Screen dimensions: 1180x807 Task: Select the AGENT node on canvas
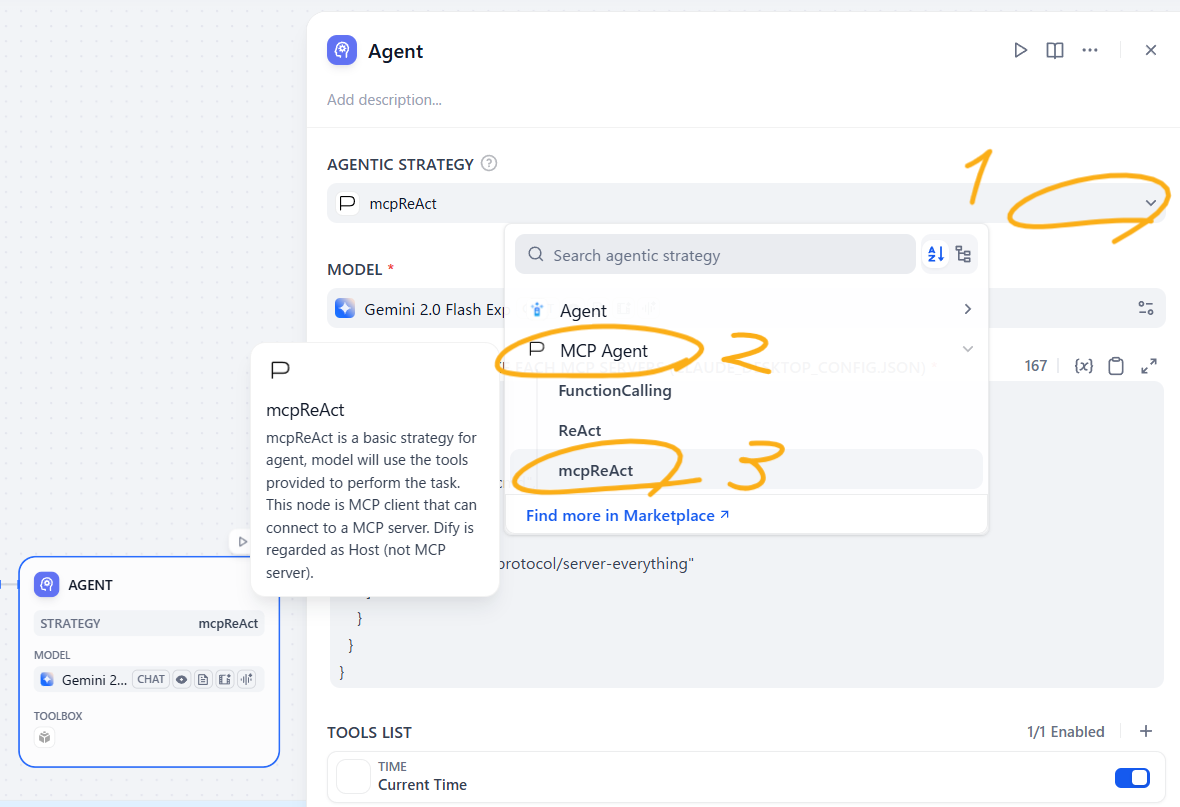coord(149,662)
